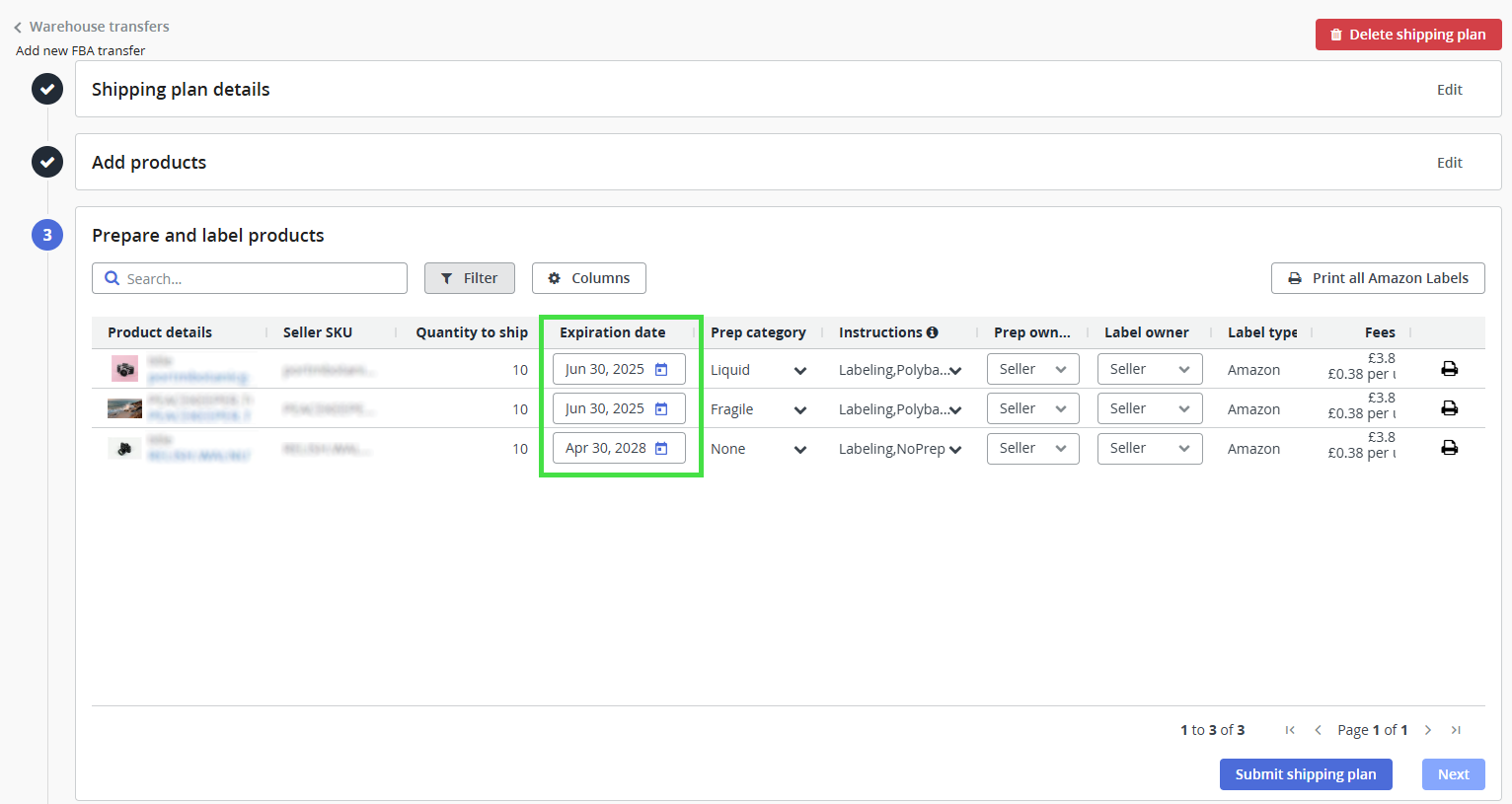Screen dimensions: 1512x804
Task: Click the print icon for the Liquid product row
Action: point(1449,369)
